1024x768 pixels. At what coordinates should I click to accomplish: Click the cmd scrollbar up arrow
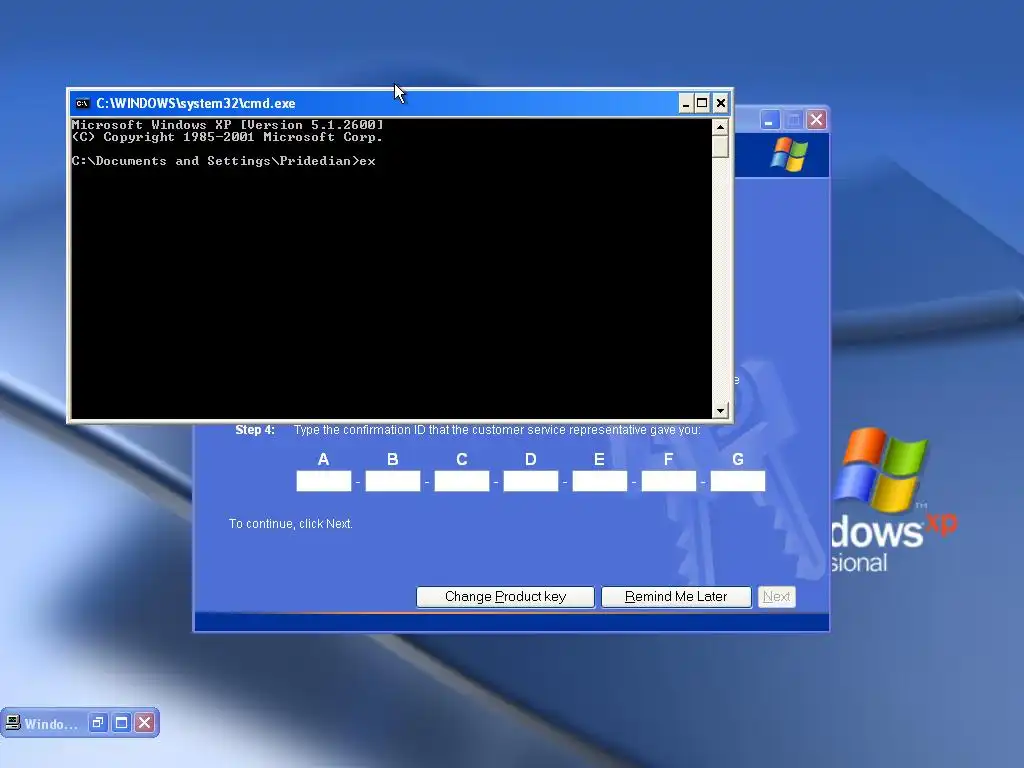pyautogui.click(x=720, y=127)
